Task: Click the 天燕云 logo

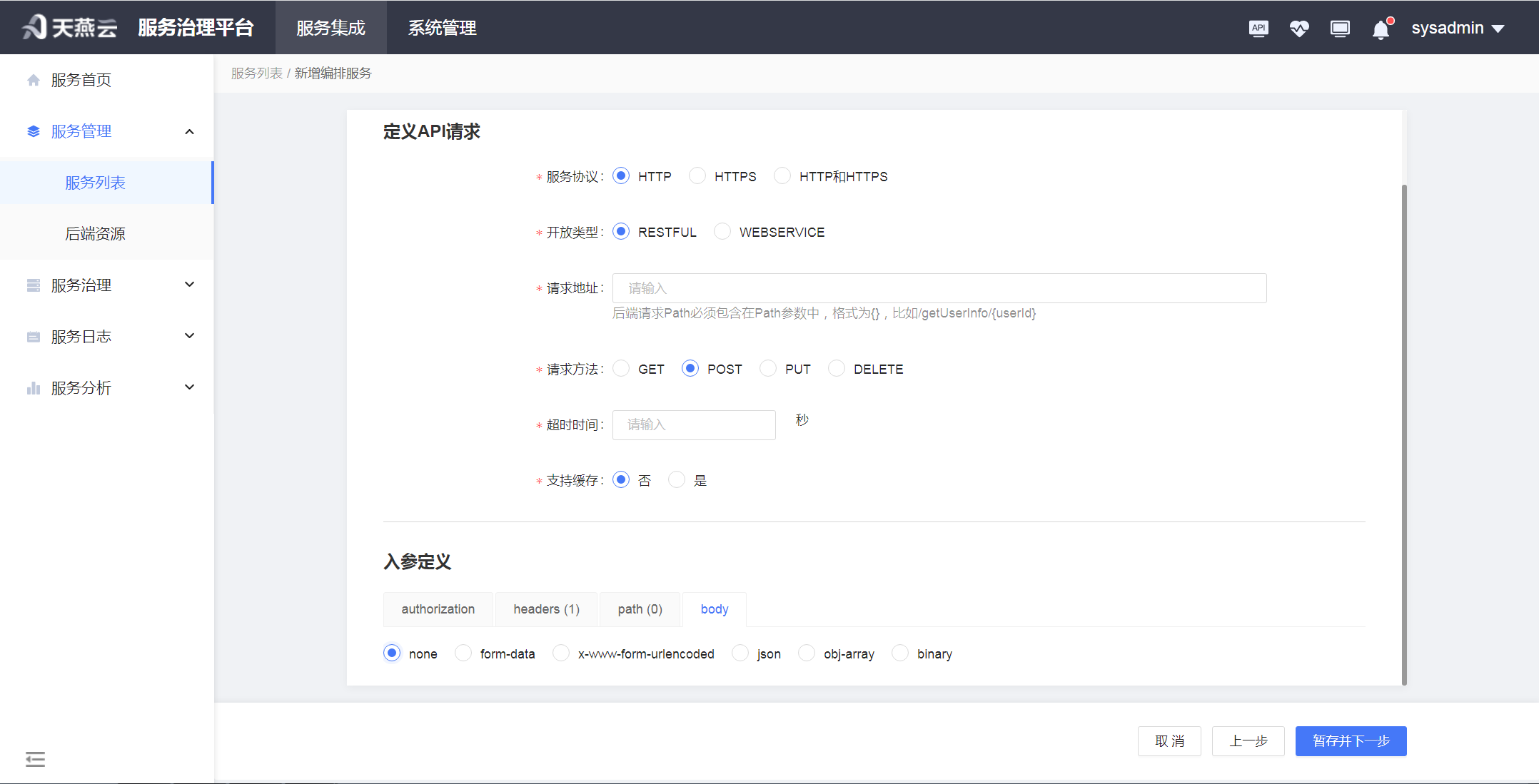Action: point(68,27)
